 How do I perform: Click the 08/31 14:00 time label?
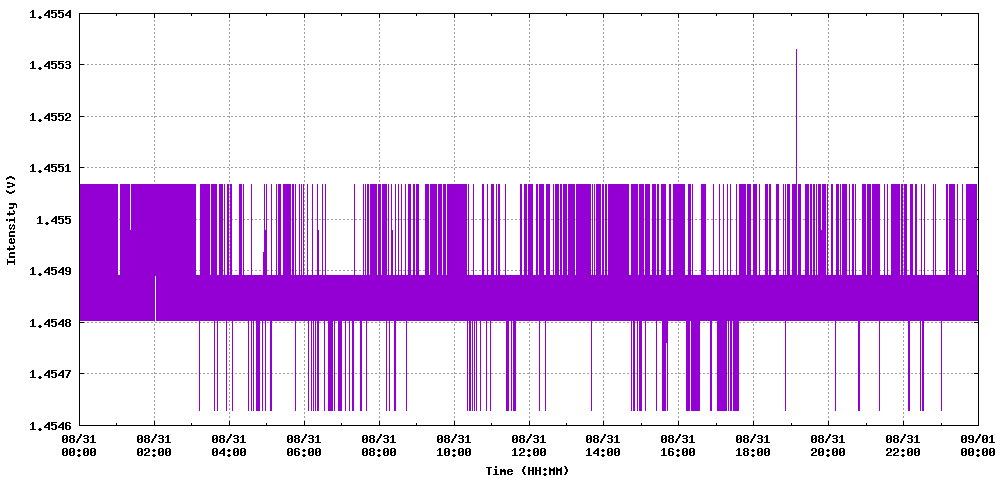(603, 445)
